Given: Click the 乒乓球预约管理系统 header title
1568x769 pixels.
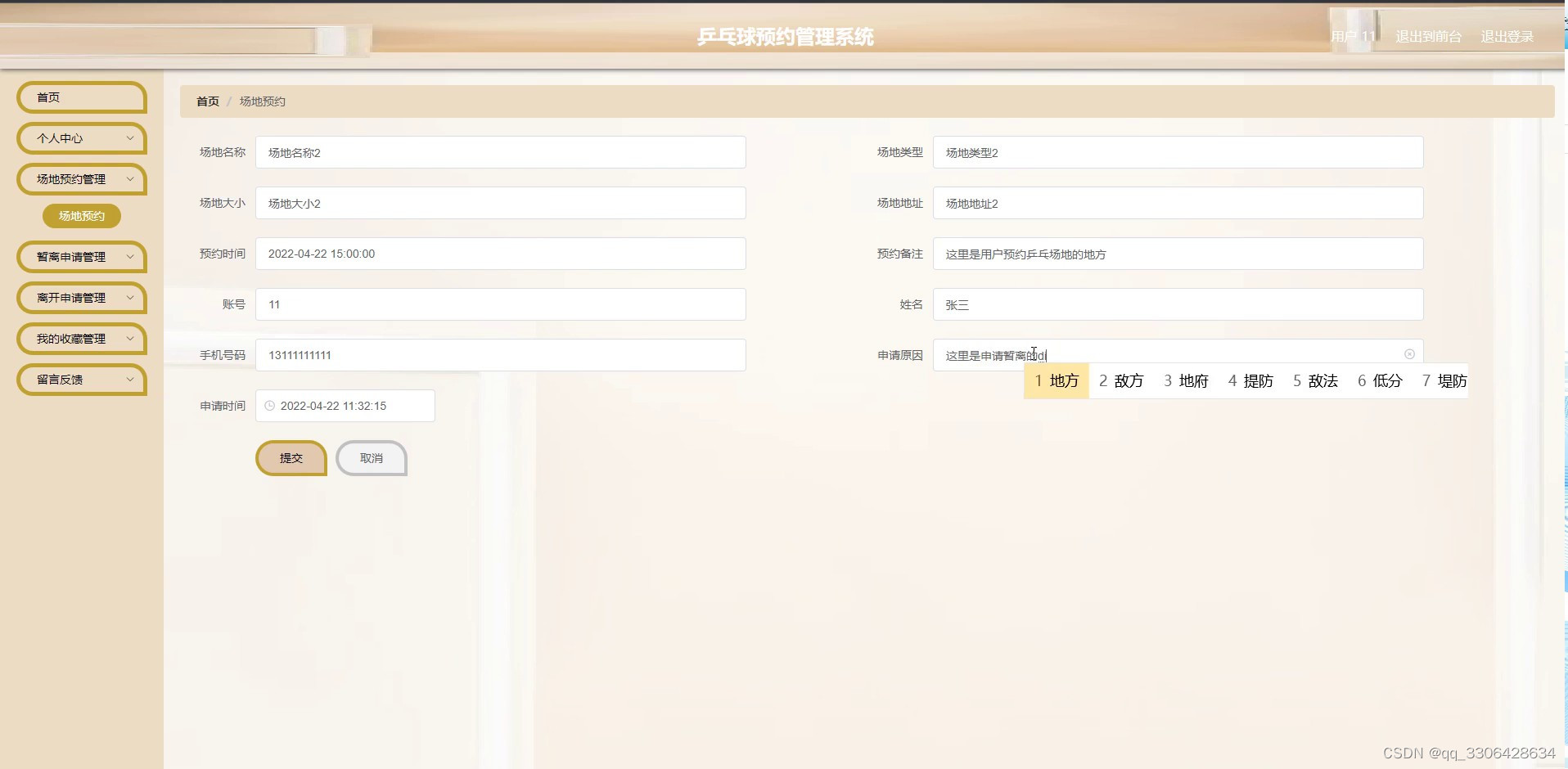Looking at the screenshot, I should (785, 37).
